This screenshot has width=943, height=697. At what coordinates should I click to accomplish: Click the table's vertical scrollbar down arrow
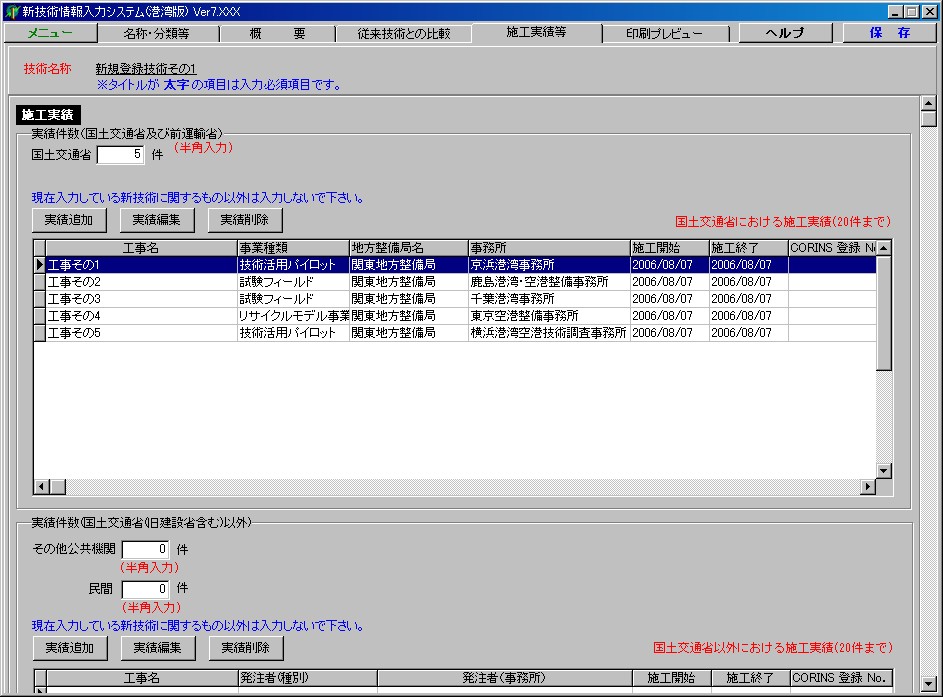pyautogui.click(x=883, y=471)
